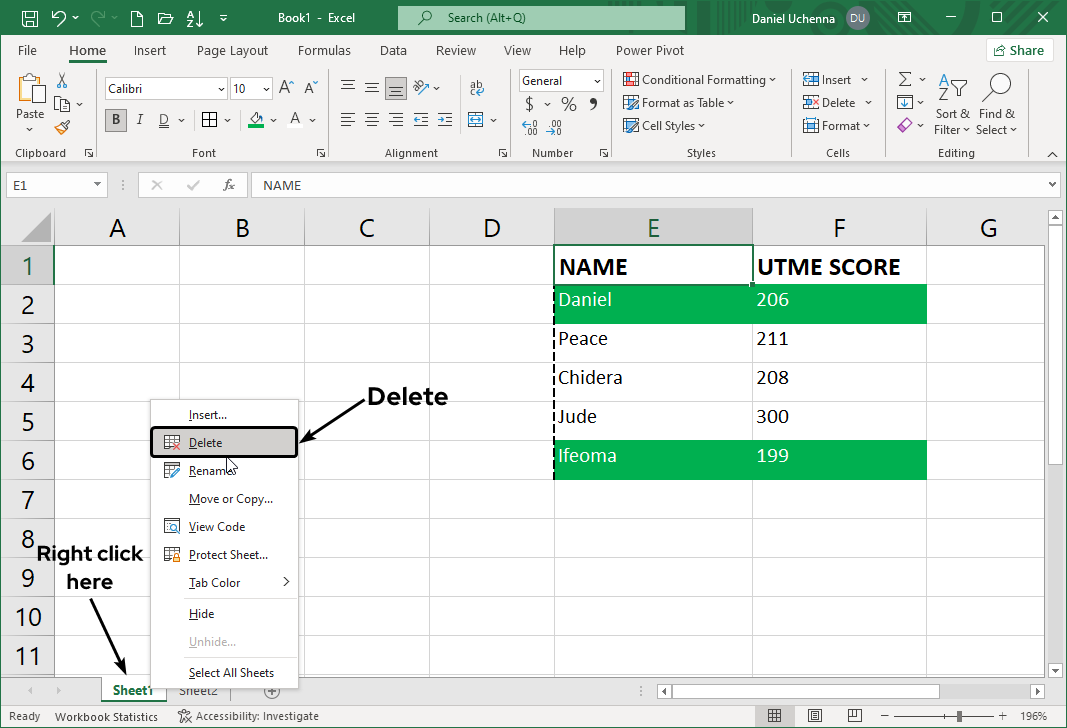Open the Number Format dropdown showing General

click(x=560, y=80)
